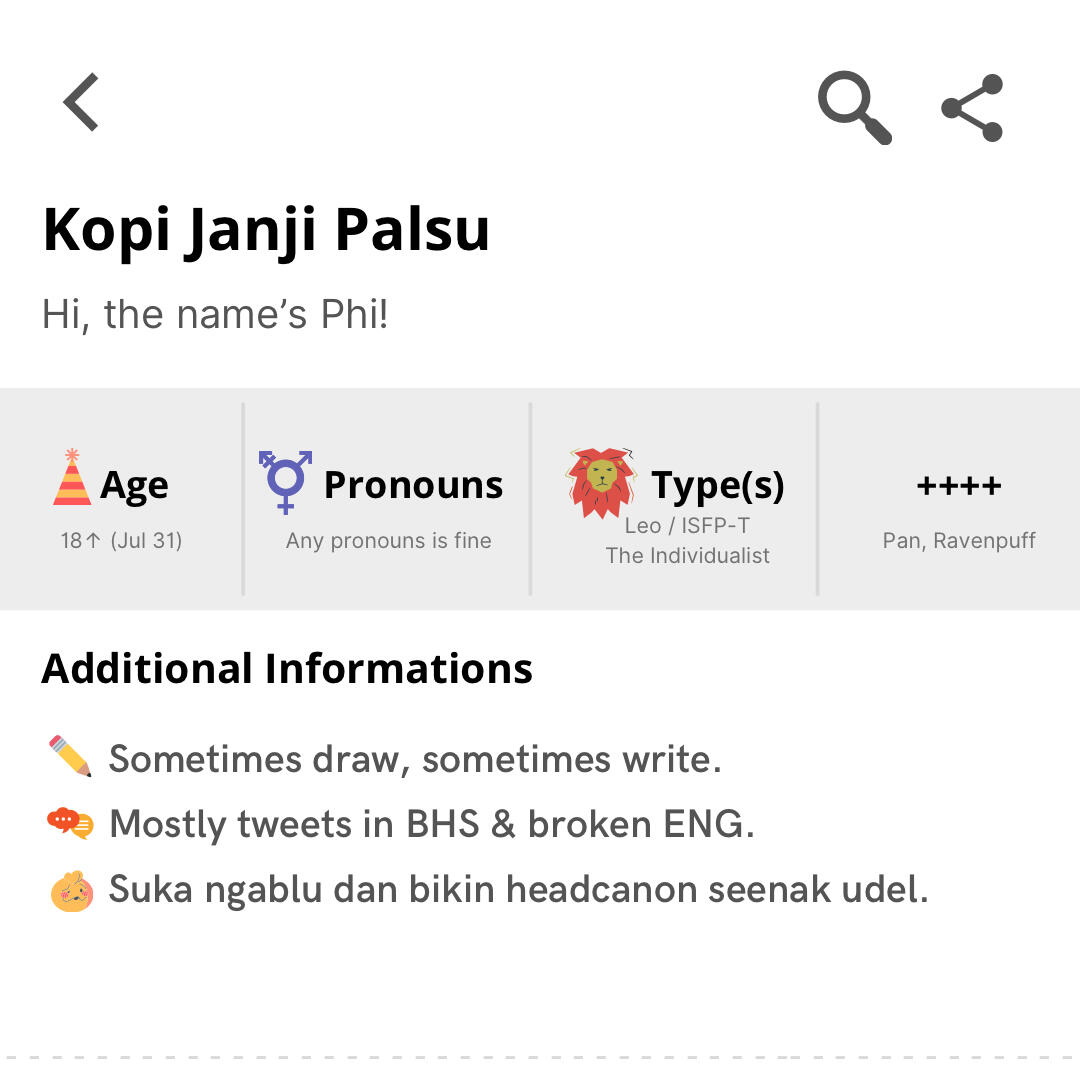
Task: Click the gender symbol Pronouns icon
Action: coord(285,481)
